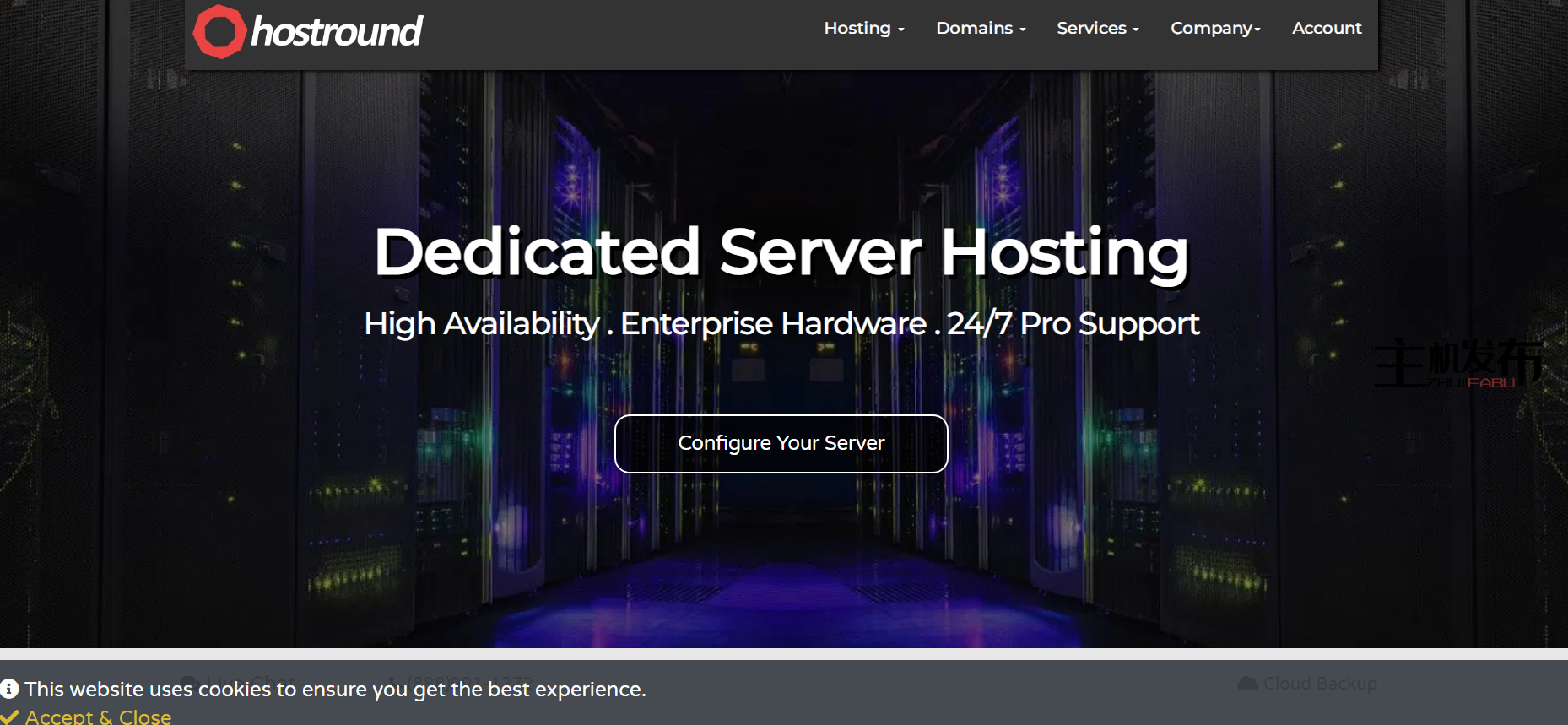Expand the Hosting dropdown menu
Image resolution: width=1568 pixels, height=725 pixels.
pyautogui.click(x=863, y=28)
